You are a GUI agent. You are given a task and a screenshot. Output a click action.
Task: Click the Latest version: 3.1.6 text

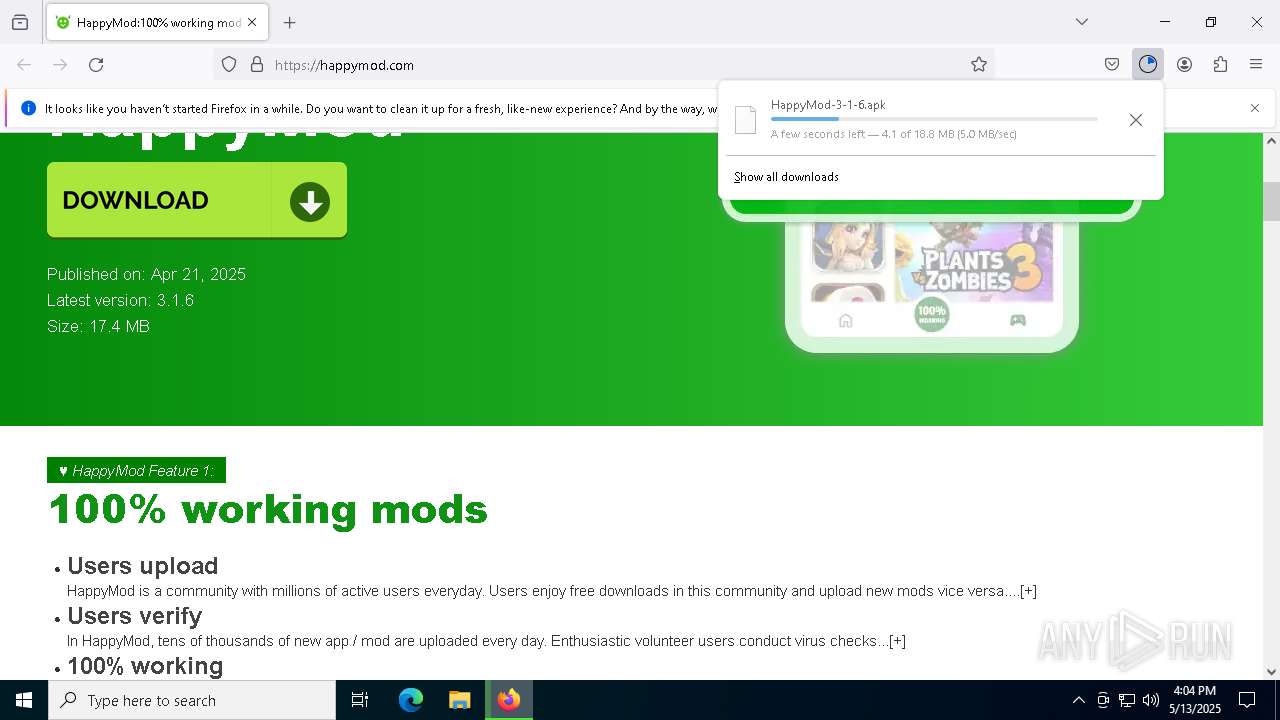pos(120,300)
